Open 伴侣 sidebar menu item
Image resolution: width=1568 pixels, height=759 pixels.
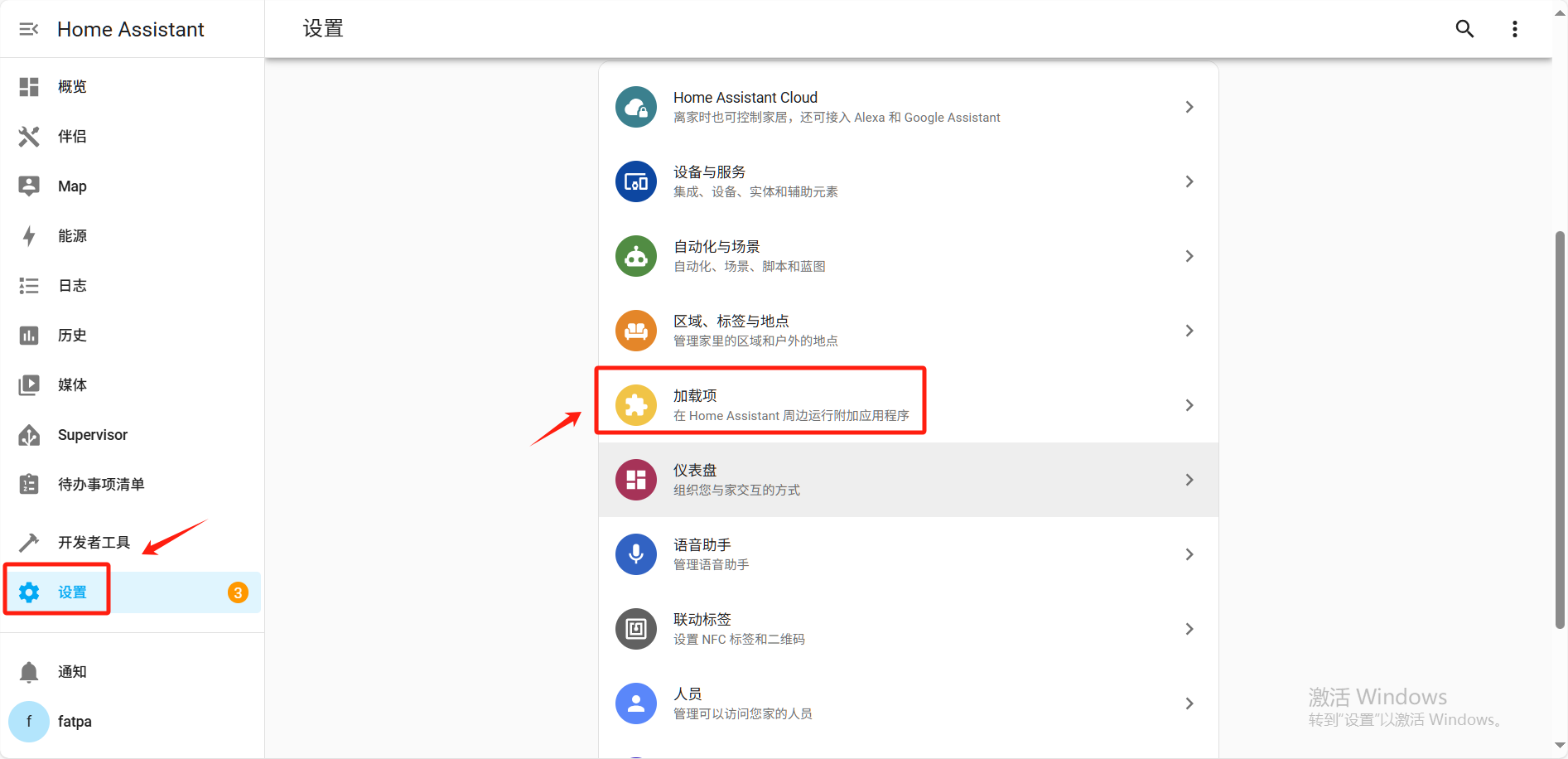(133, 137)
